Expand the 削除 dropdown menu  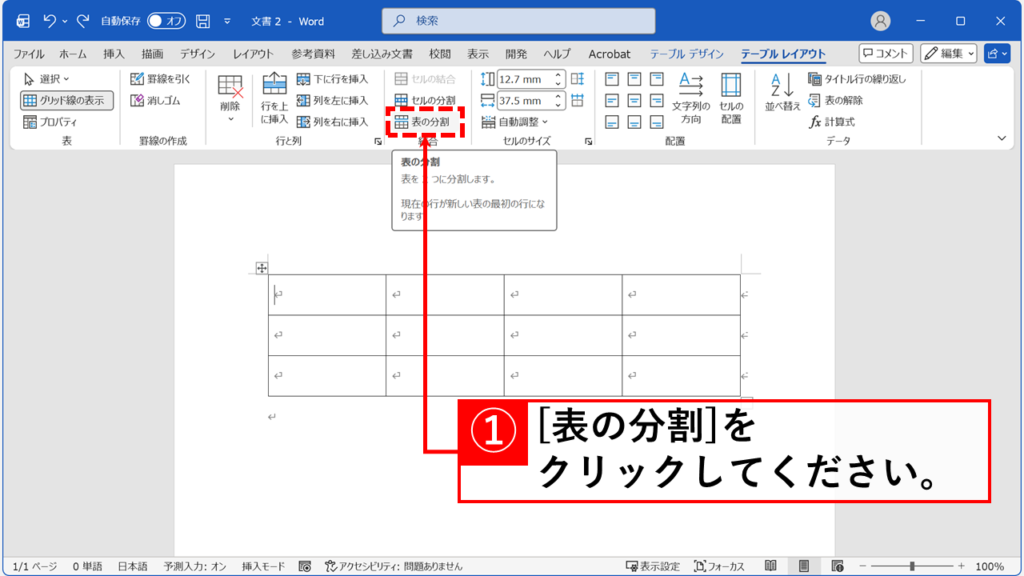(x=231, y=120)
